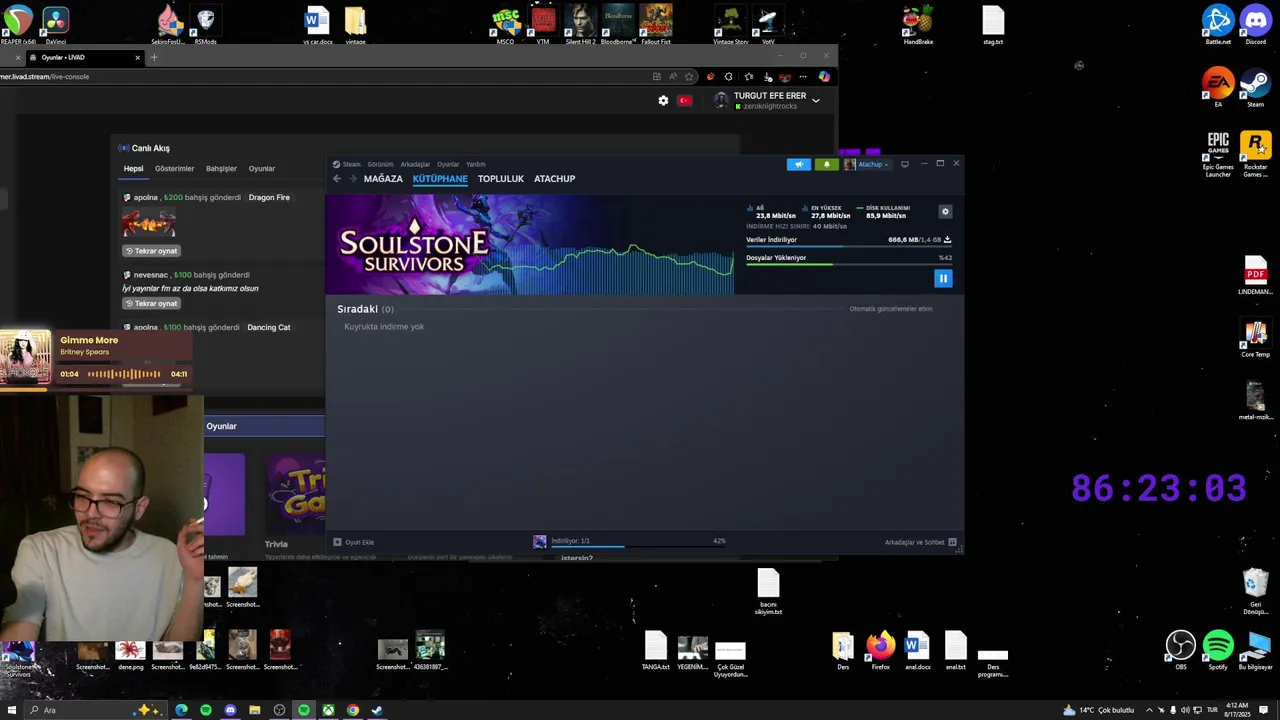The height and width of the screenshot is (720, 1280).
Task: Open HandBrake desktop shortcut
Action: point(918,24)
